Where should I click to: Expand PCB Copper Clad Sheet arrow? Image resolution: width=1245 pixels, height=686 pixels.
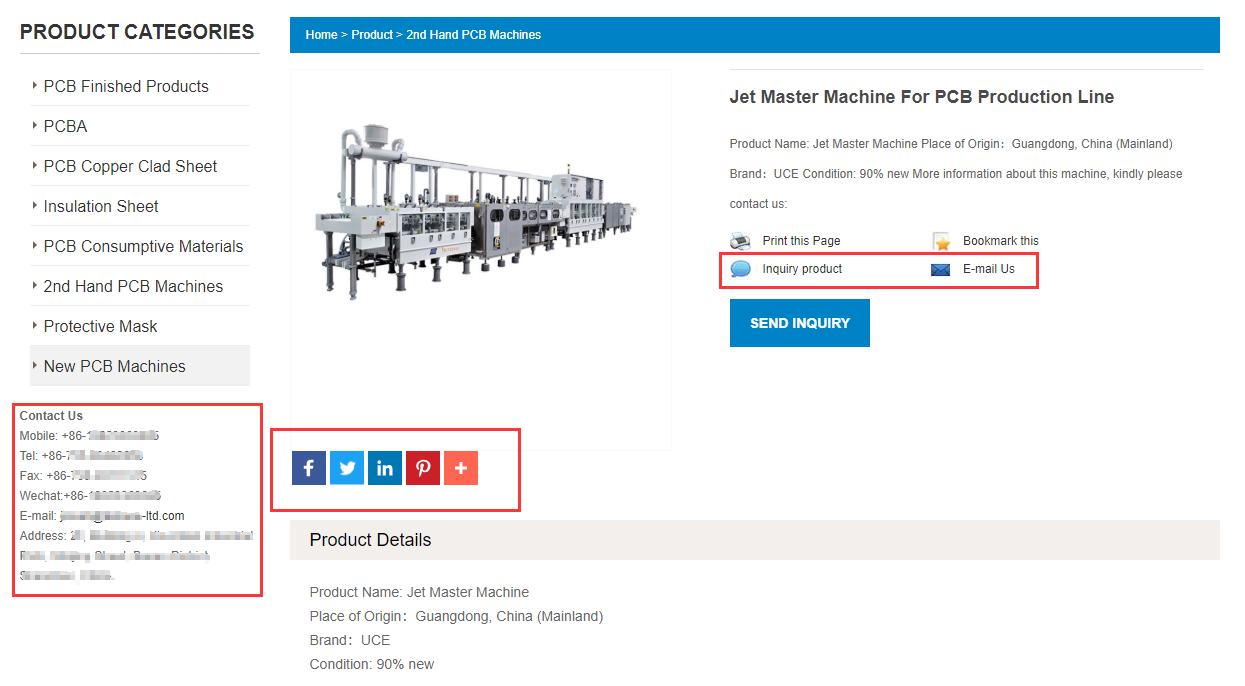tap(35, 166)
